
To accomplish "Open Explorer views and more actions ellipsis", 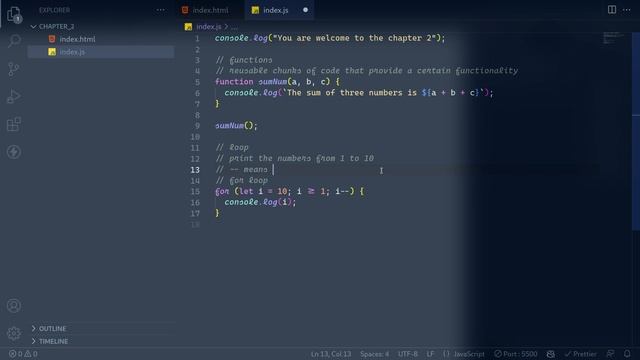I will tap(160, 10).
